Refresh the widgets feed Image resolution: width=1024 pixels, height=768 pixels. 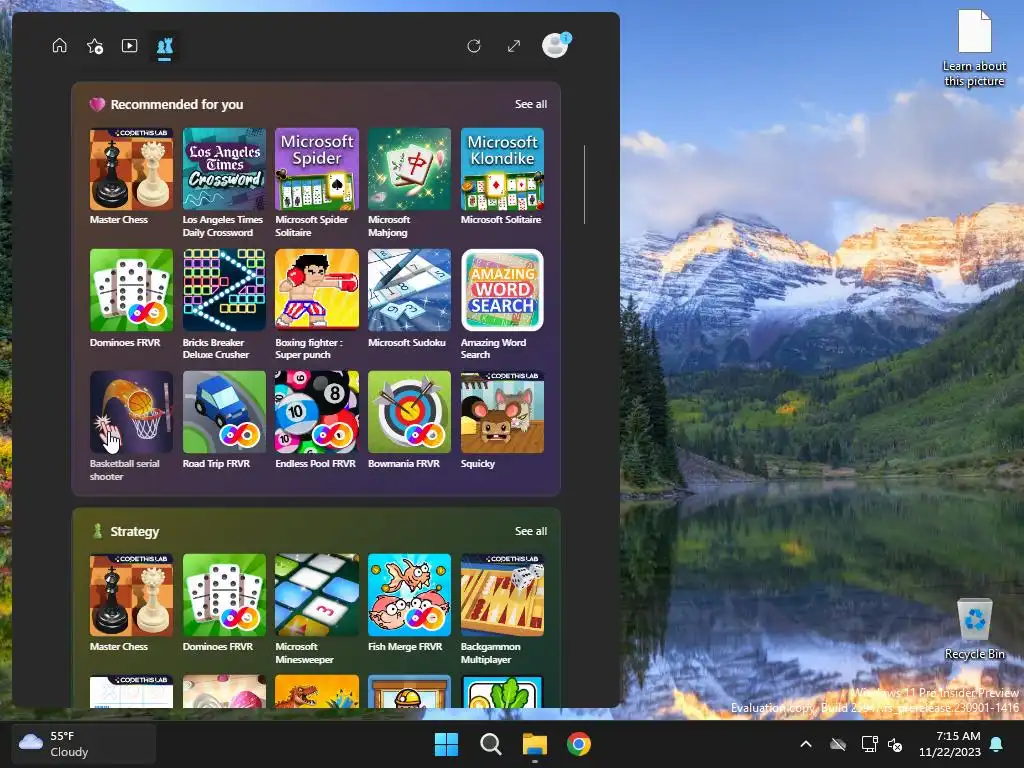pyautogui.click(x=474, y=46)
